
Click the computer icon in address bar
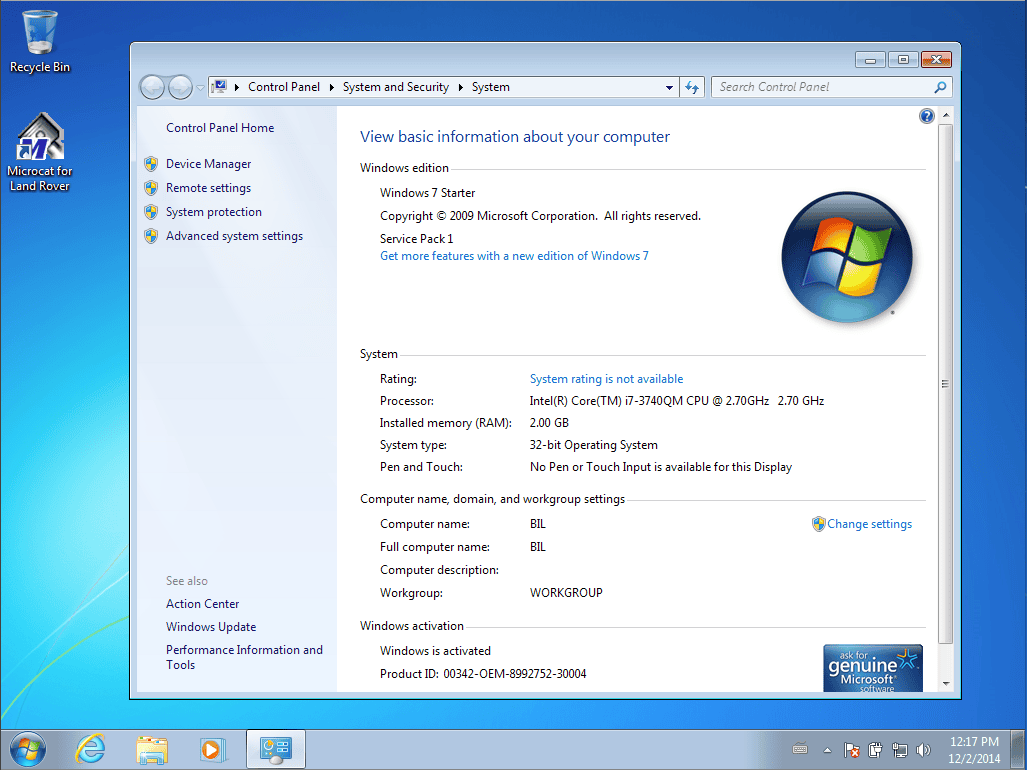(x=219, y=87)
